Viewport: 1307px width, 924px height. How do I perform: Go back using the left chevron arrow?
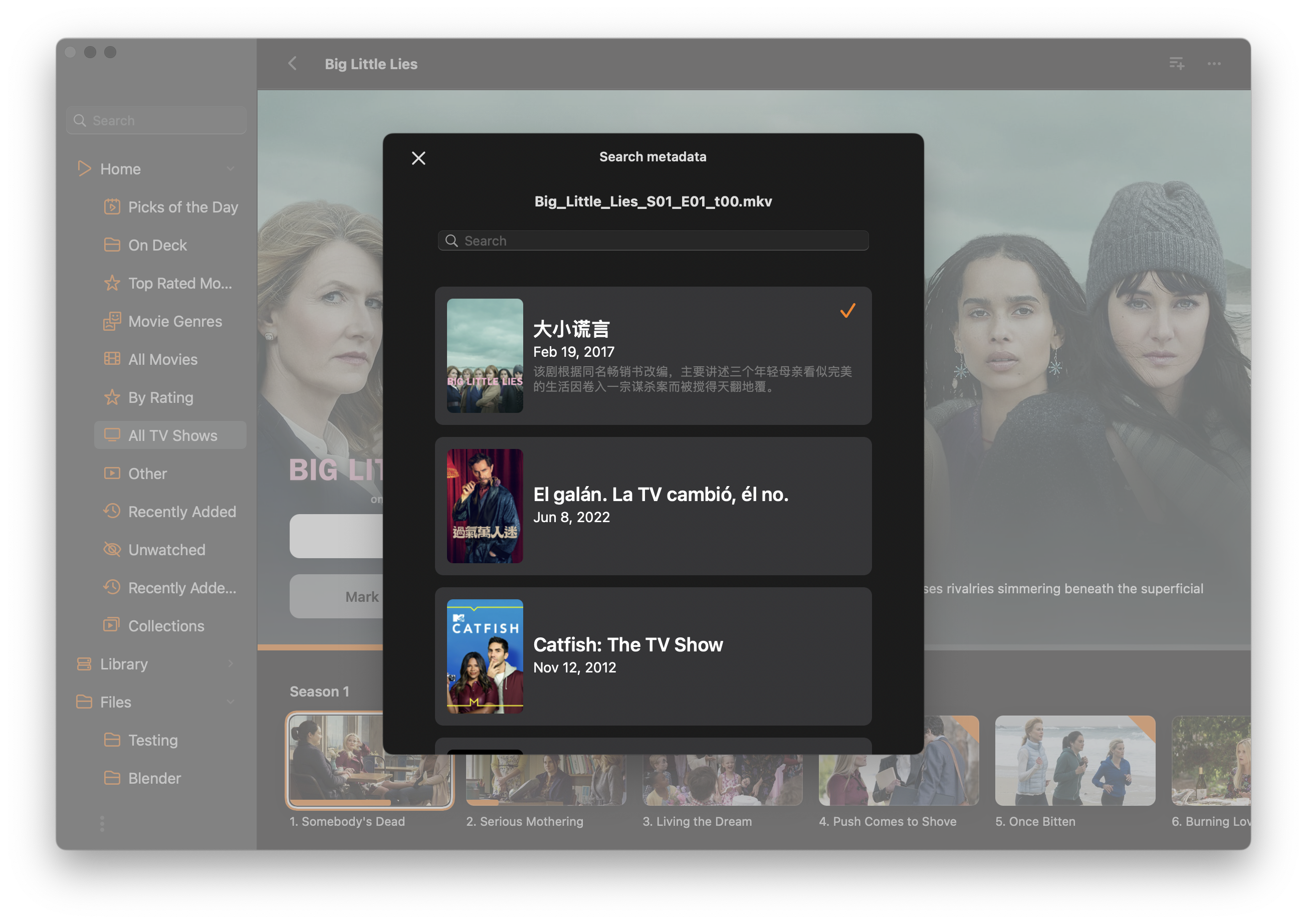click(293, 64)
